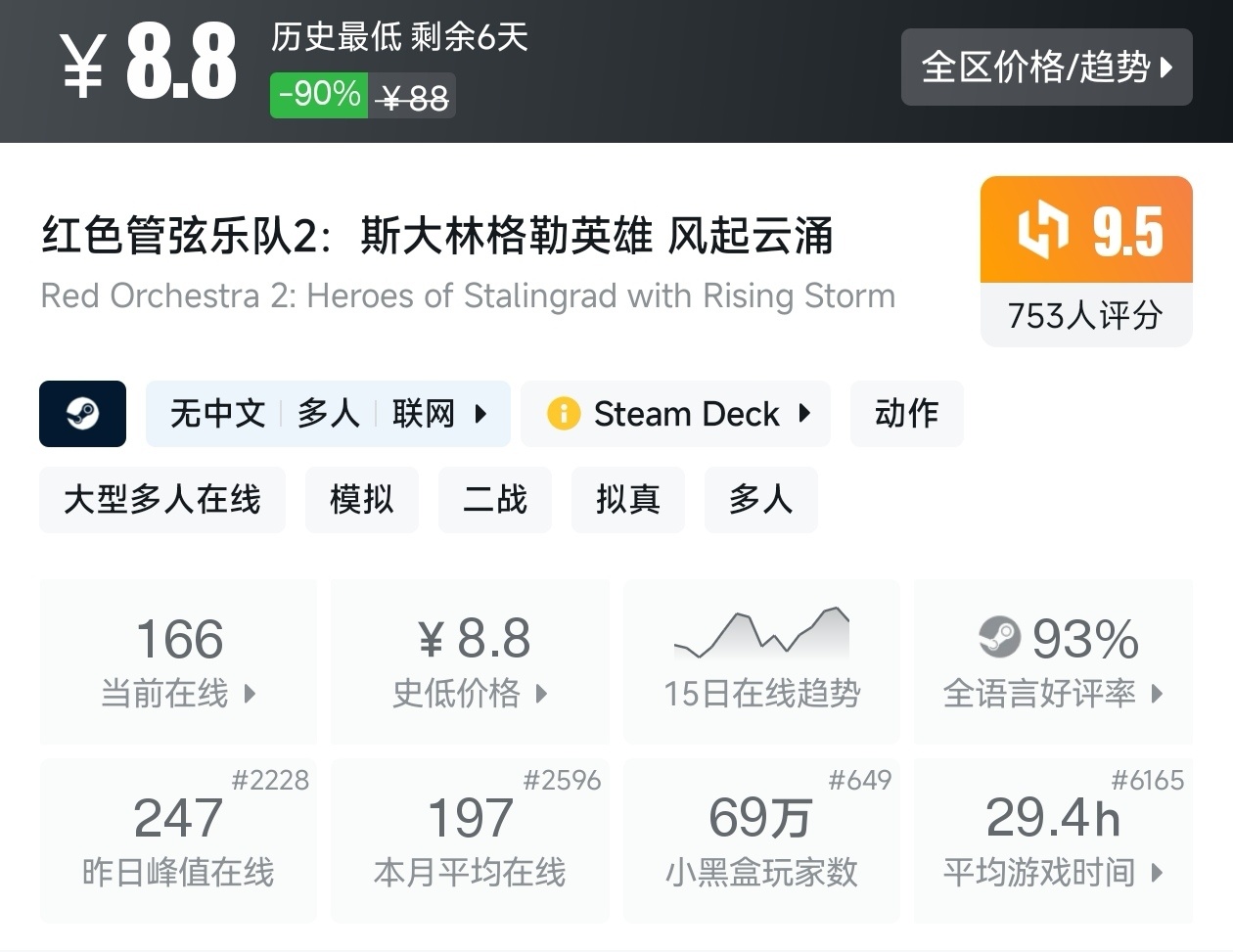Expand the 无中文 多人 联网 feature tag

(x=328, y=414)
